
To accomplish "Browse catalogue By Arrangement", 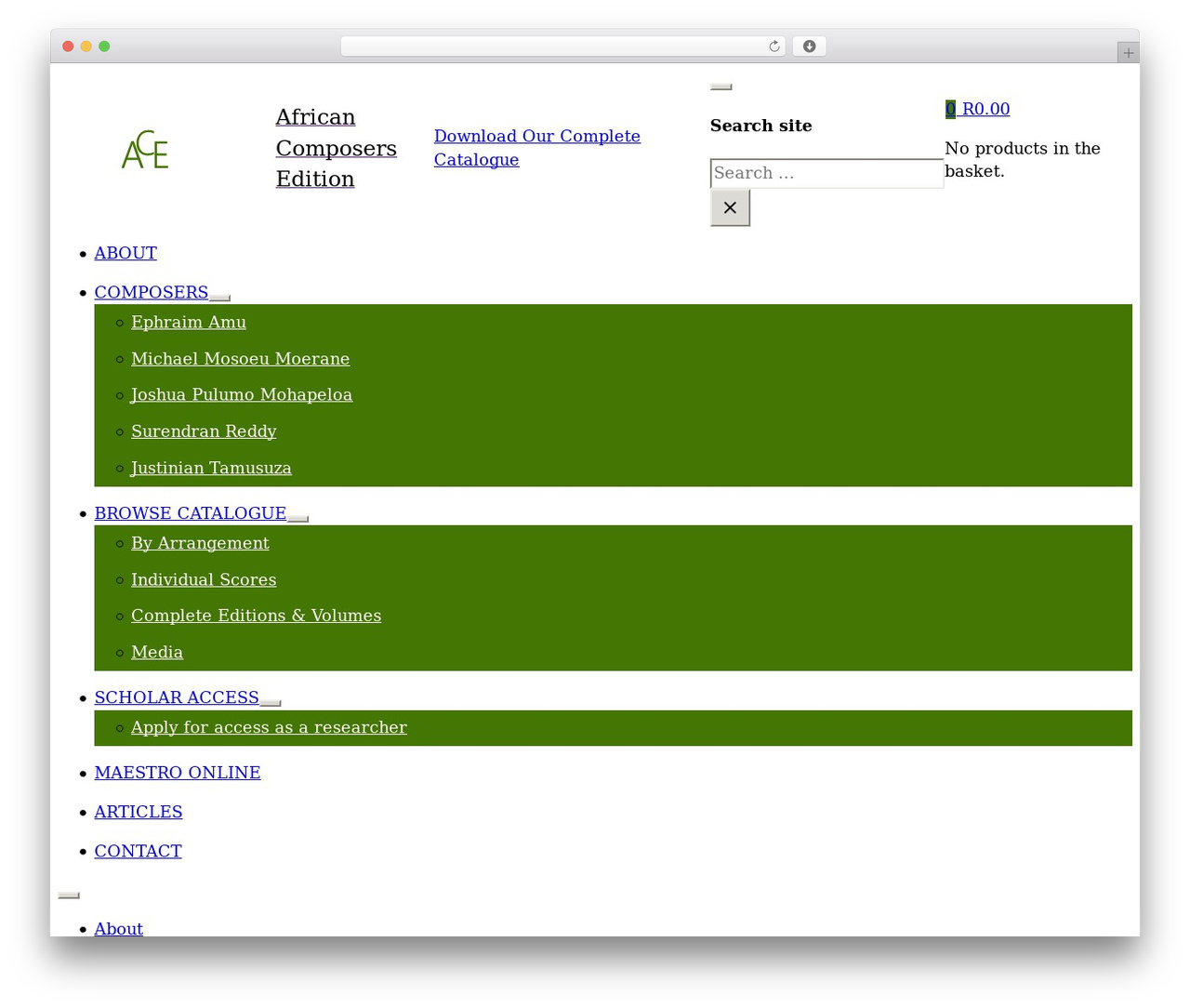I will [x=200, y=543].
